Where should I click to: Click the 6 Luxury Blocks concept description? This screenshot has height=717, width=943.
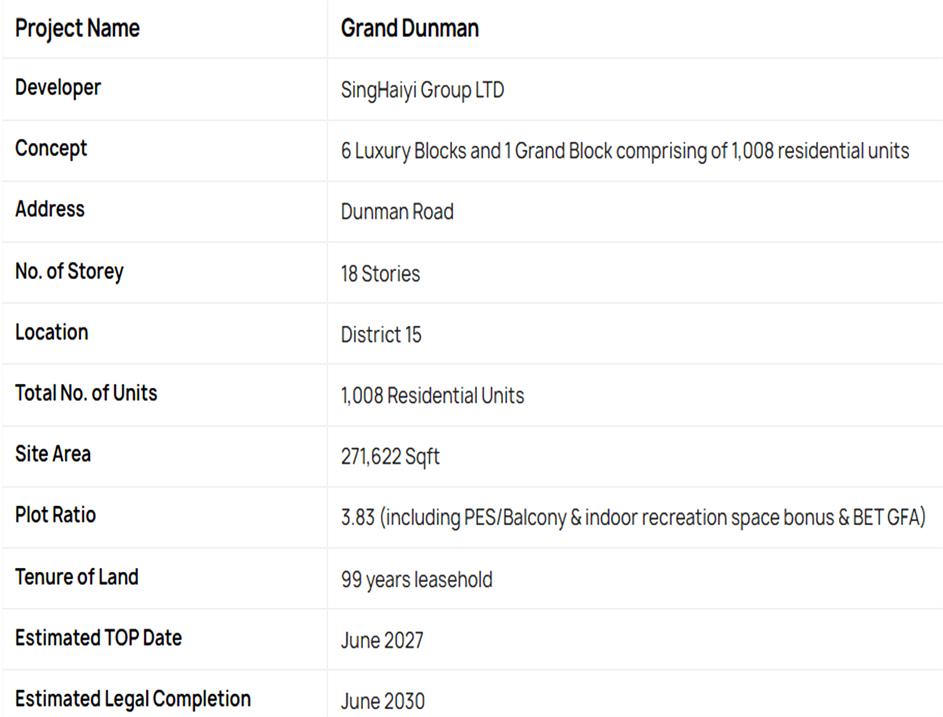[x=625, y=151]
